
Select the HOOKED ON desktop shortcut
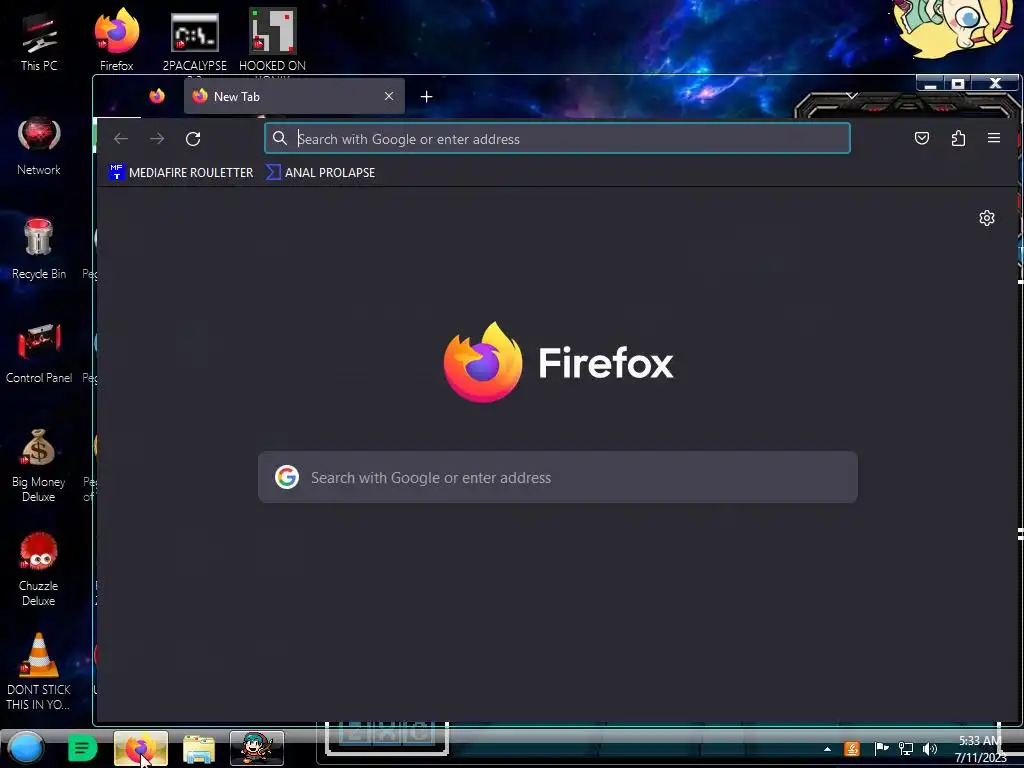coord(272,40)
